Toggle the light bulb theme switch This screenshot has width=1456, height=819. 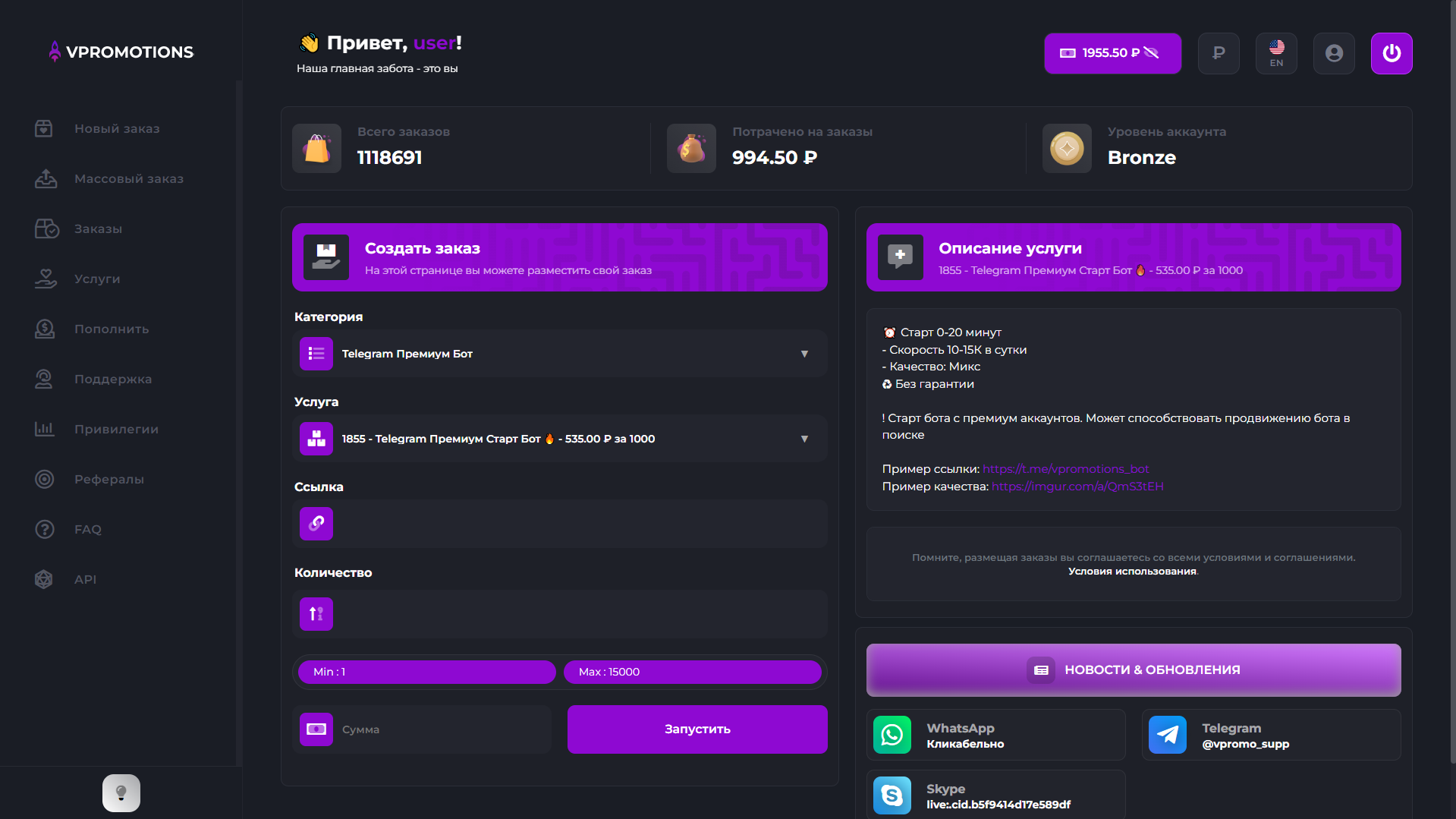(121, 793)
